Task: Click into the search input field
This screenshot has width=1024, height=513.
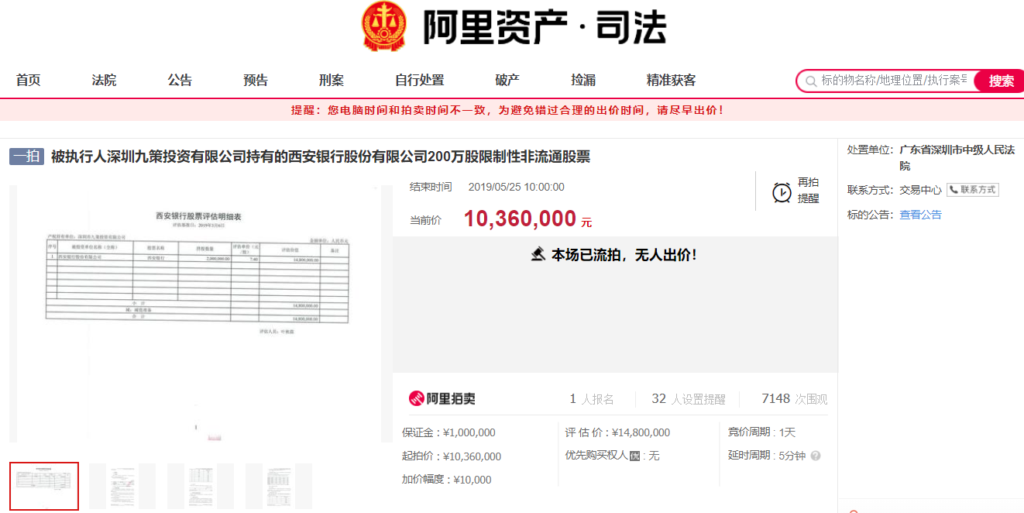Action: click(892, 80)
